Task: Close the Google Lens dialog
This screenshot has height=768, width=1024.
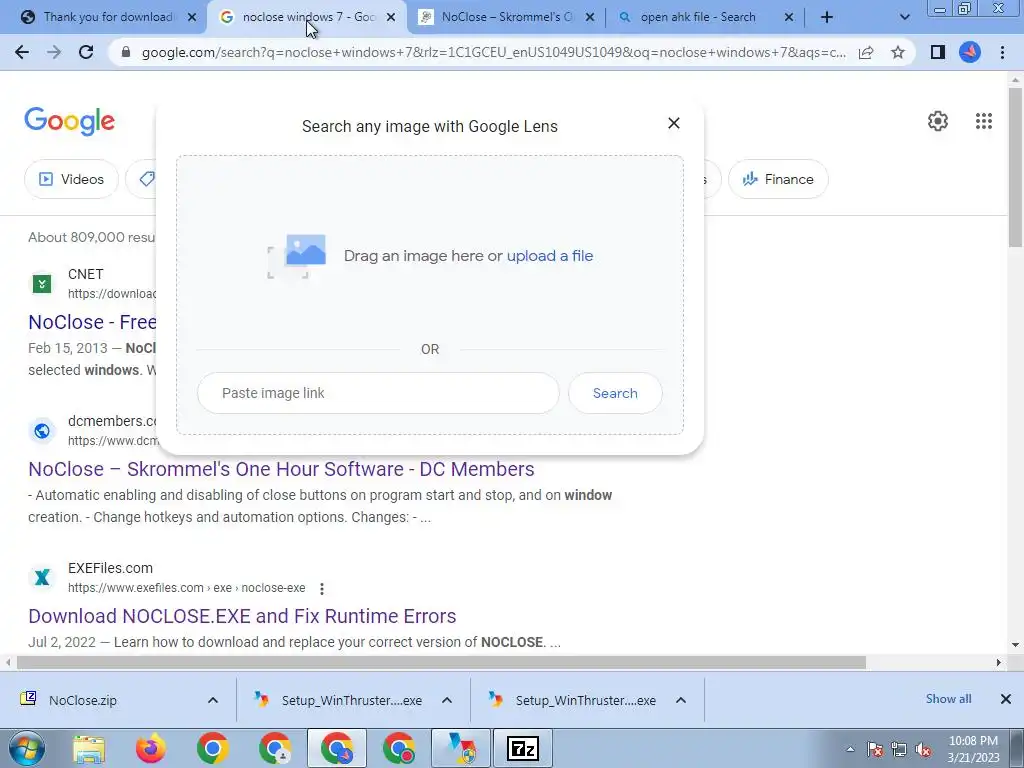Action: (x=674, y=123)
